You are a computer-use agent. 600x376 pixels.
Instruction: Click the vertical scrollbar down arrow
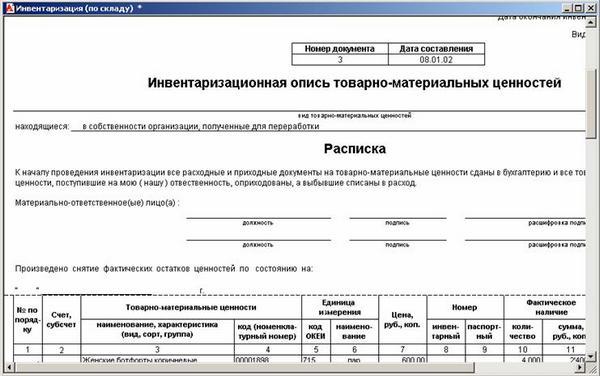591,356
